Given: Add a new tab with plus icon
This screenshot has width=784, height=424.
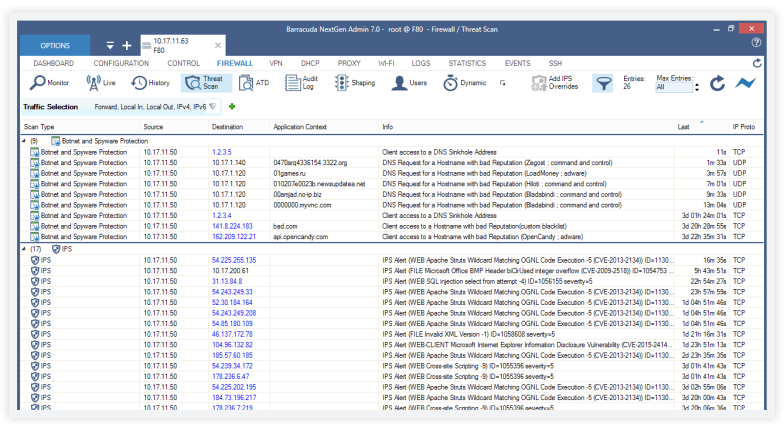Looking at the screenshot, I should (127, 46).
